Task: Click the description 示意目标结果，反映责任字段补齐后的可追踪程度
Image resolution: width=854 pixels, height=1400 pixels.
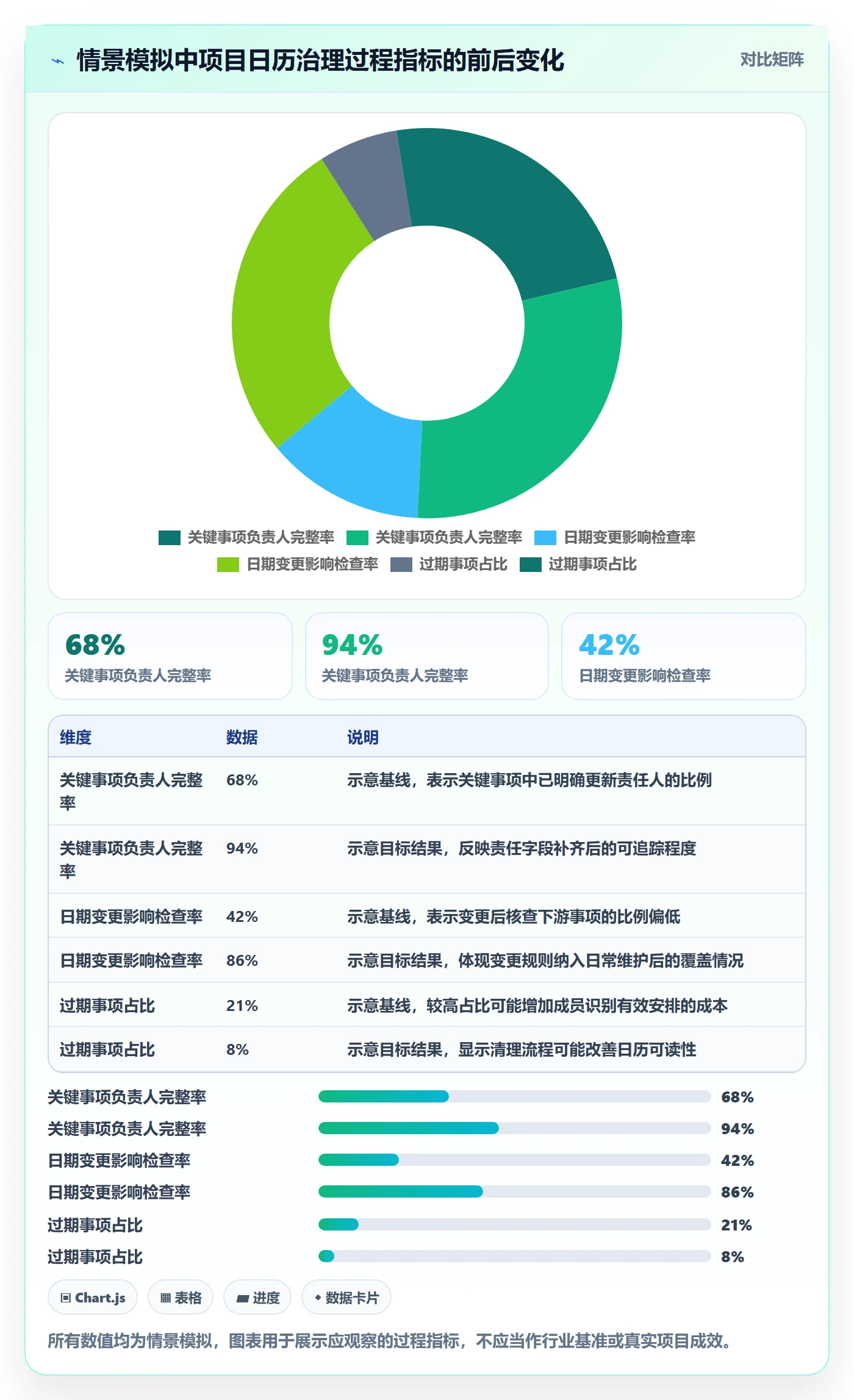Action: coord(522,848)
